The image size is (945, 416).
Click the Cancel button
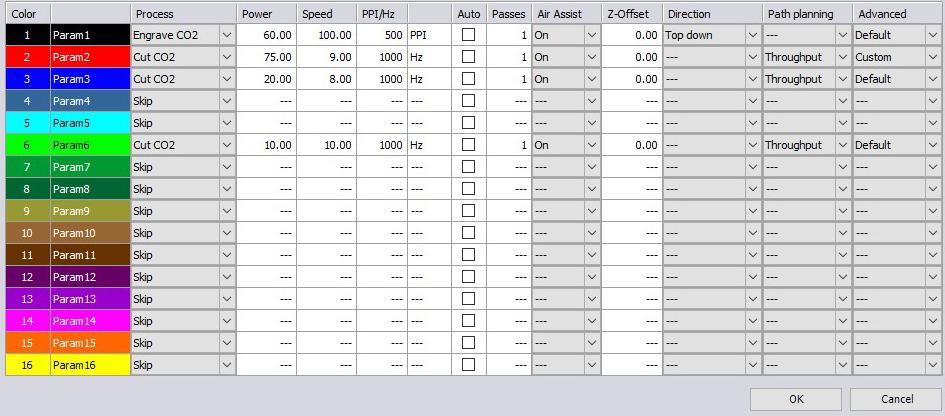[896, 399]
